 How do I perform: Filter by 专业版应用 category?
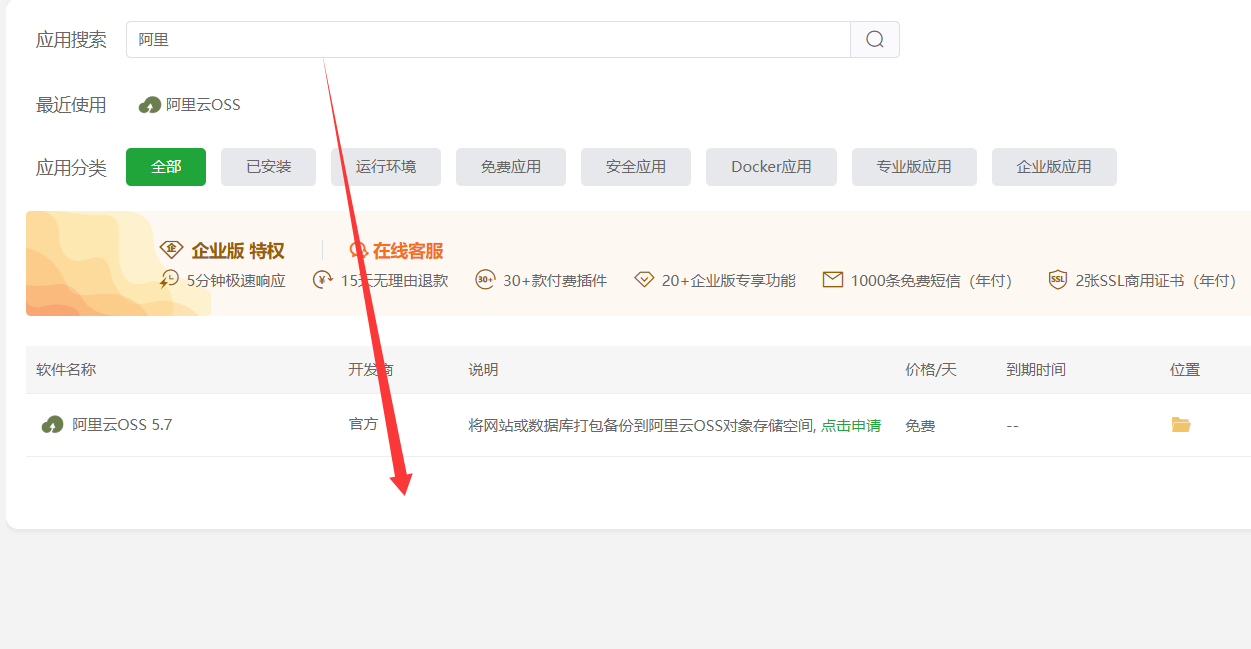[x=914, y=167]
